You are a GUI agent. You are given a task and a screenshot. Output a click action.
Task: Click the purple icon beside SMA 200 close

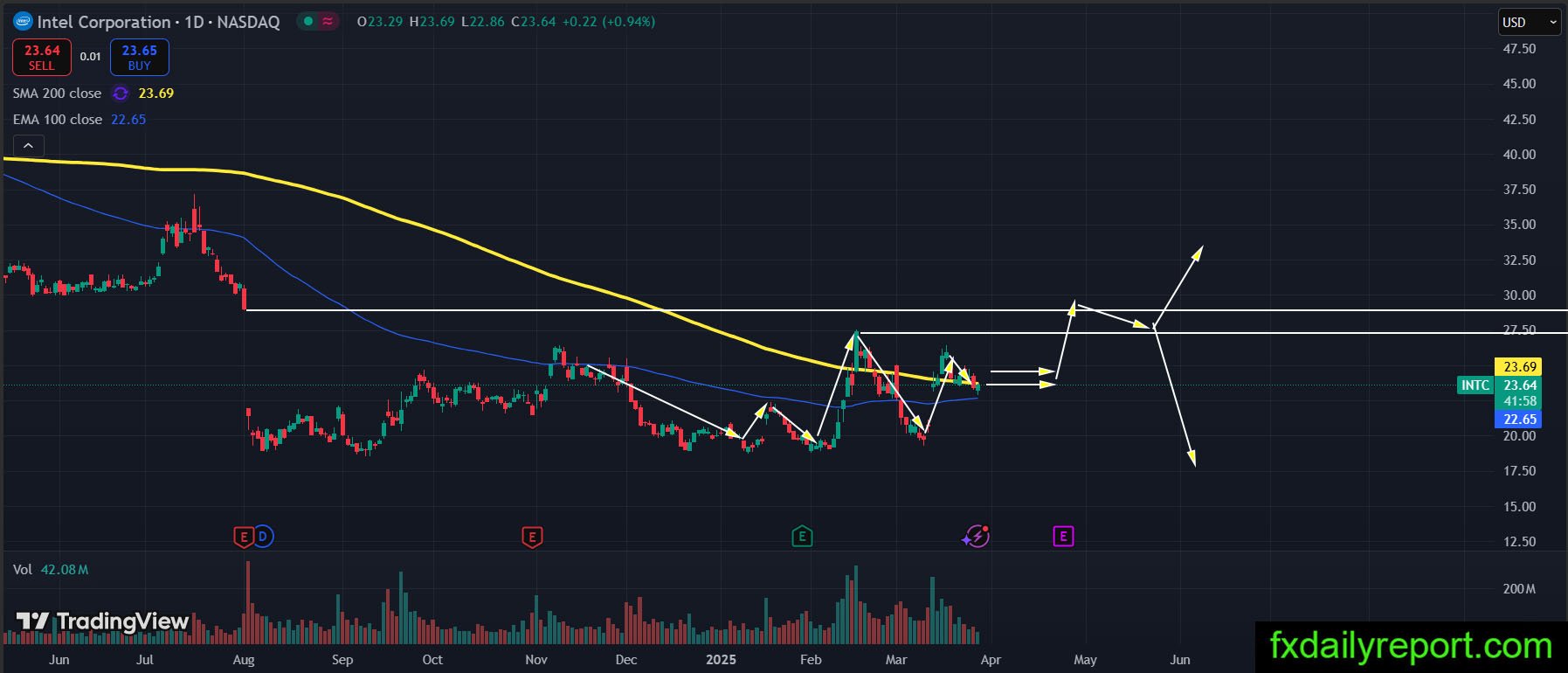tap(121, 94)
